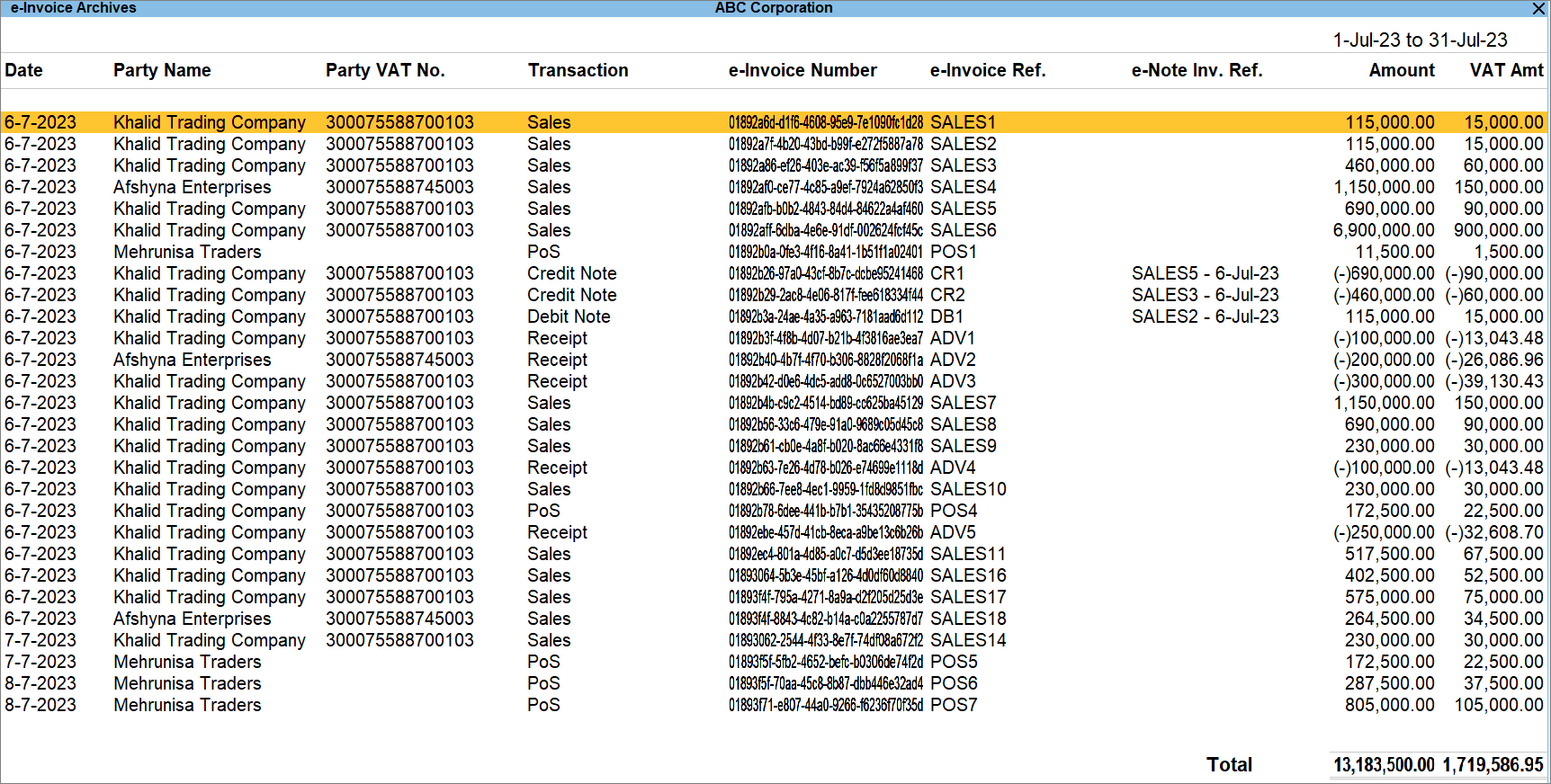Viewport: 1551px width, 784px height.
Task: Click the 8-7-2023 date in the POS6 row
Action: click(40, 683)
